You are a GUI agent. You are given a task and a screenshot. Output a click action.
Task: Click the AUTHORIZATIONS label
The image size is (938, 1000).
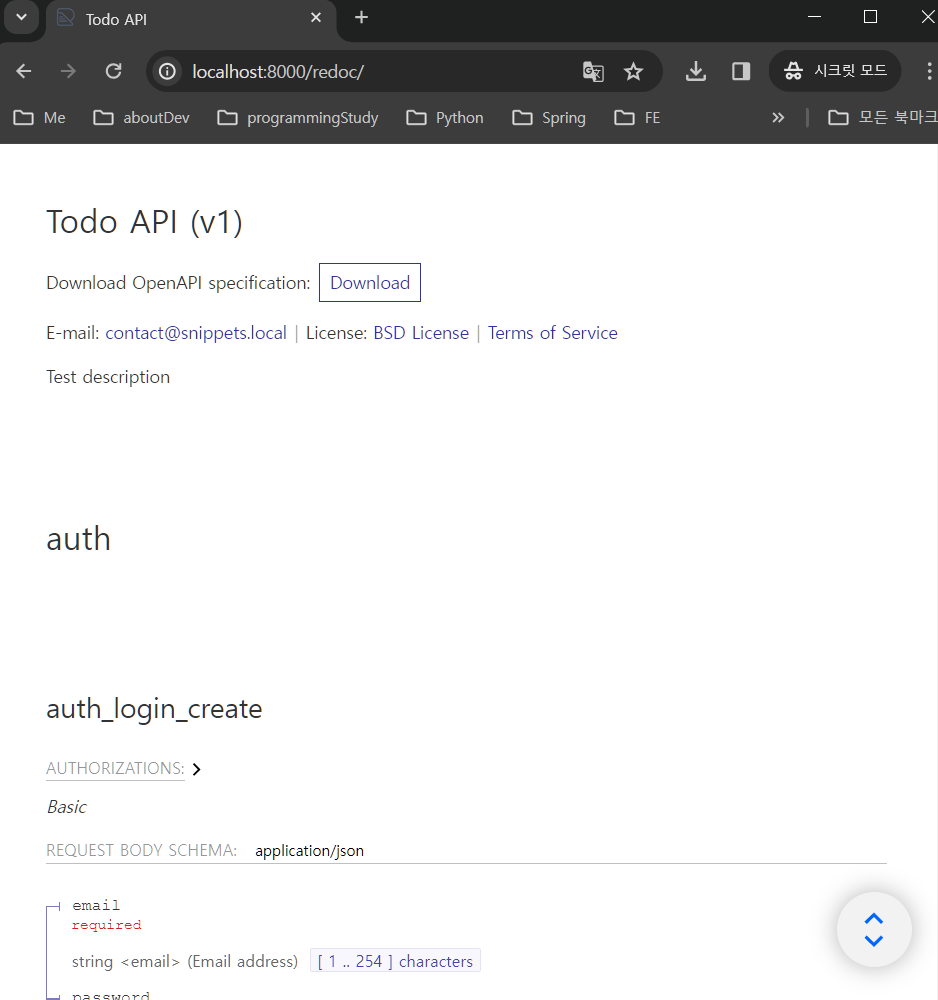click(x=115, y=768)
